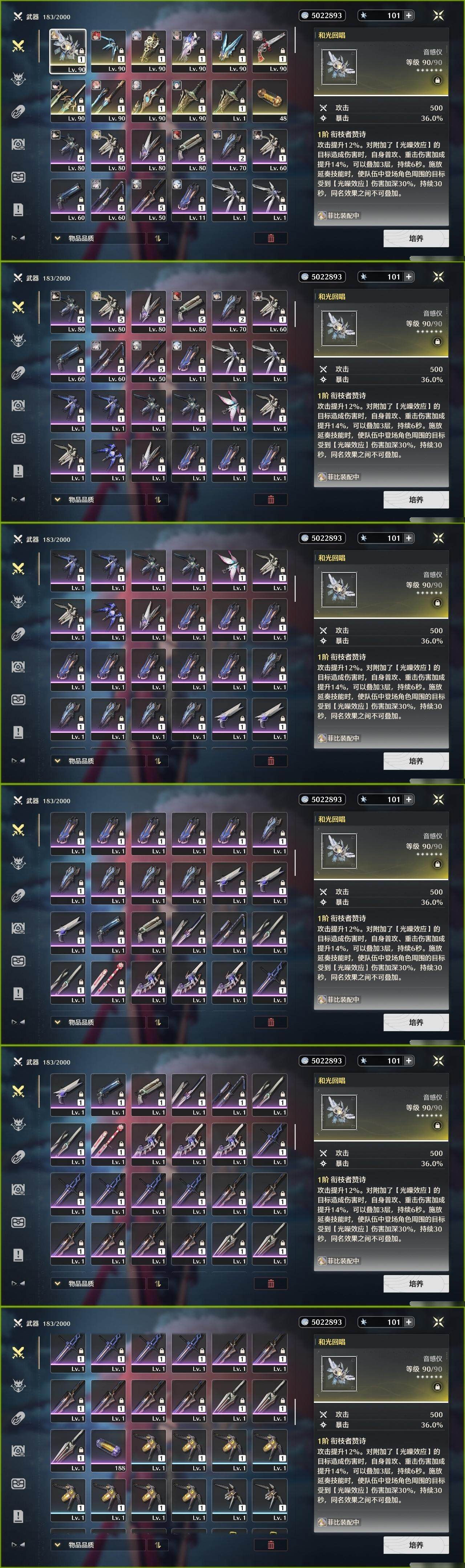Switch to crossed-swords weapons tab beside the 188-count grid
The height and width of the screenshot is (1568, 465).
pos(18,1352)
